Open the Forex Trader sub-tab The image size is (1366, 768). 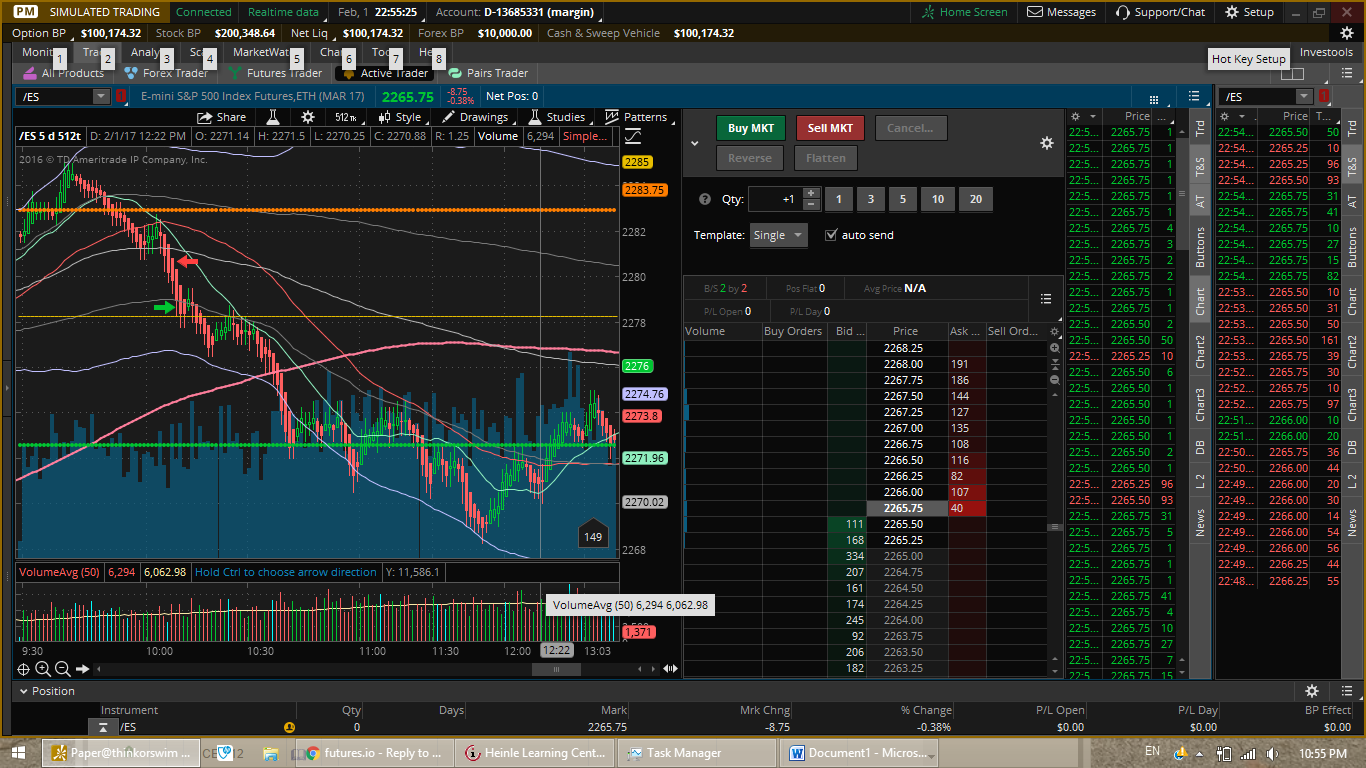pyautogui.click(x=167, y=73)
